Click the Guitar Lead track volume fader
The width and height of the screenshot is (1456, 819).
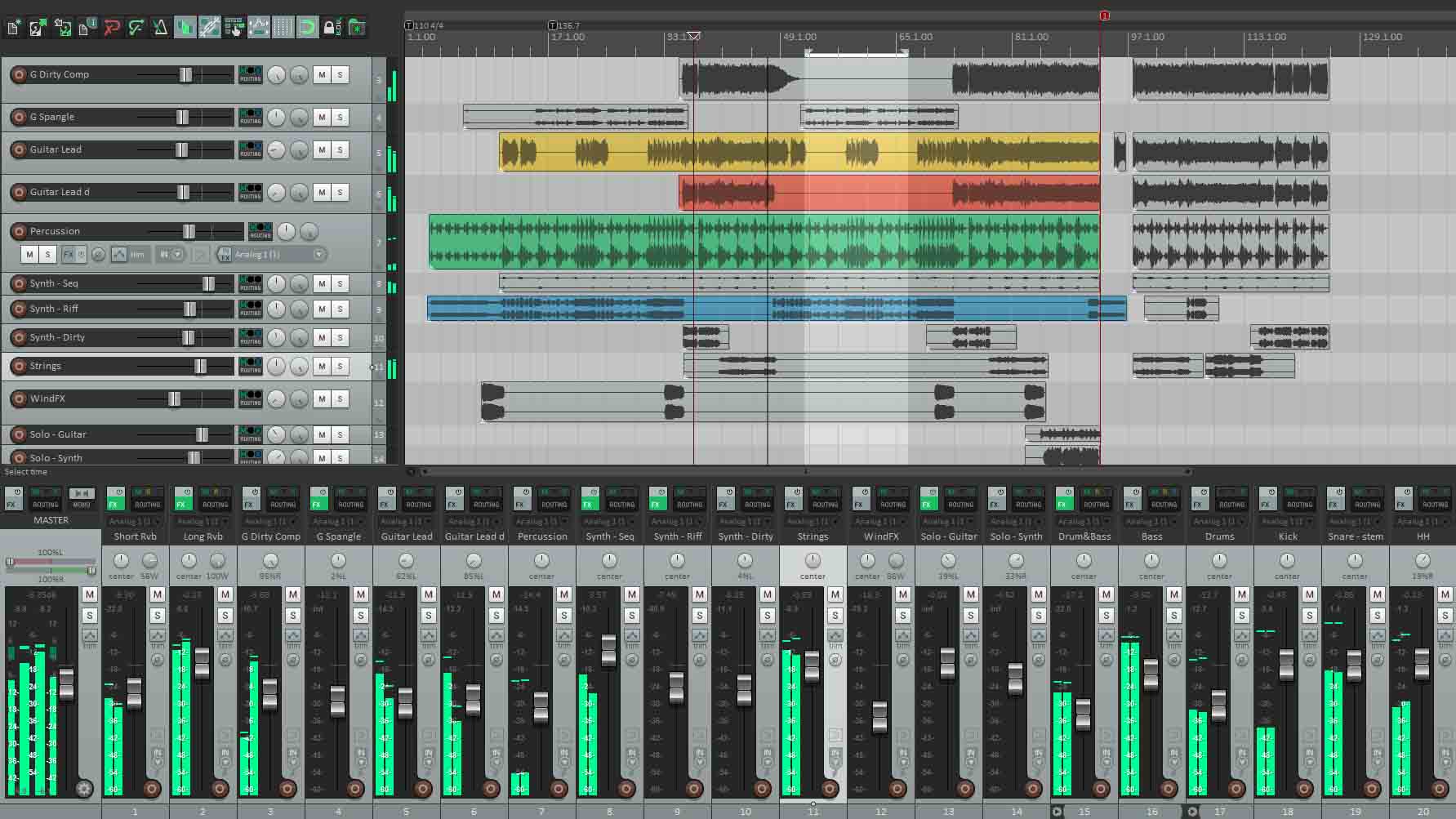click(181, 150)
